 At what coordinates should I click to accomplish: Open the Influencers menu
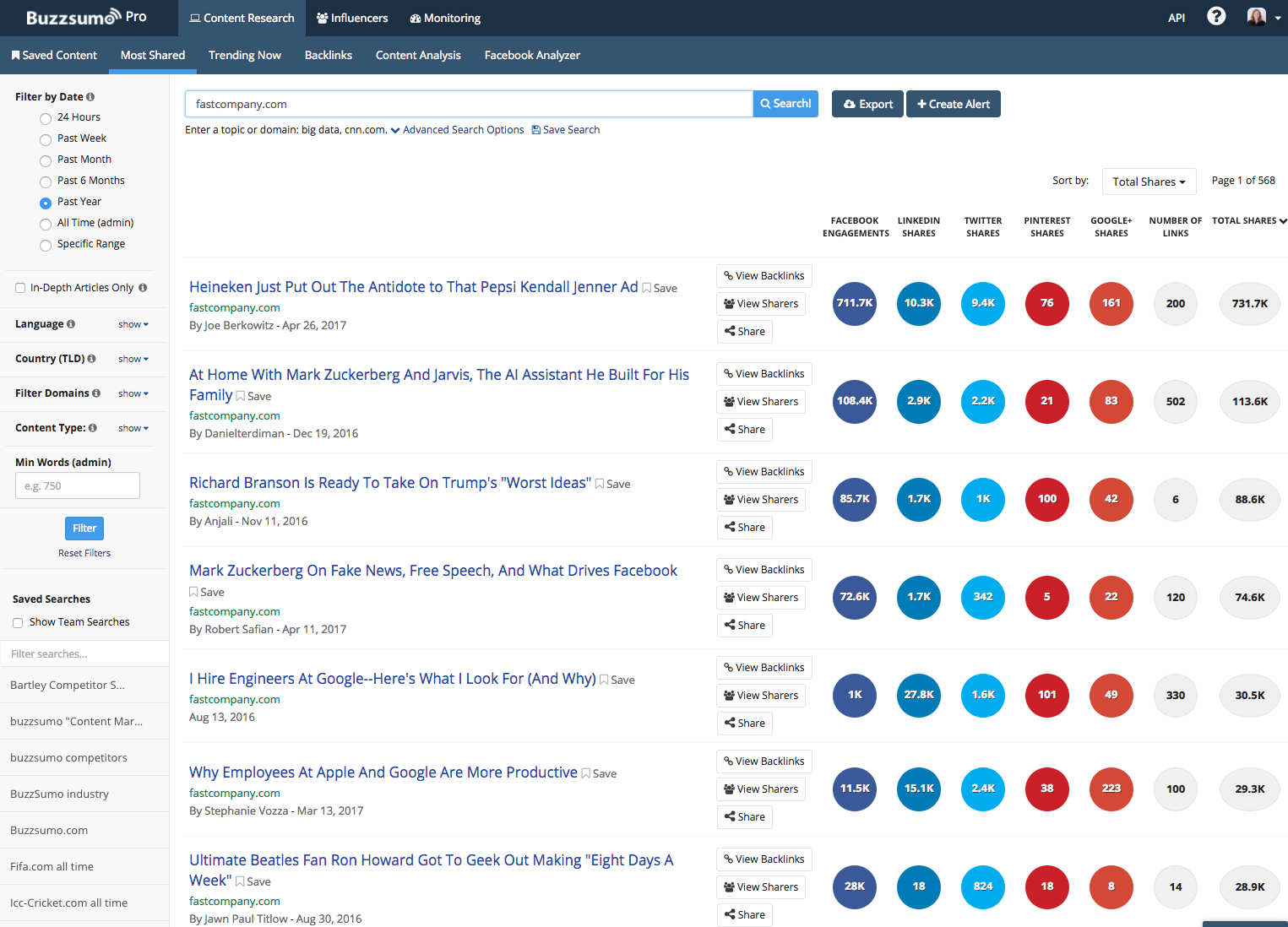click(x=352, y=18)
